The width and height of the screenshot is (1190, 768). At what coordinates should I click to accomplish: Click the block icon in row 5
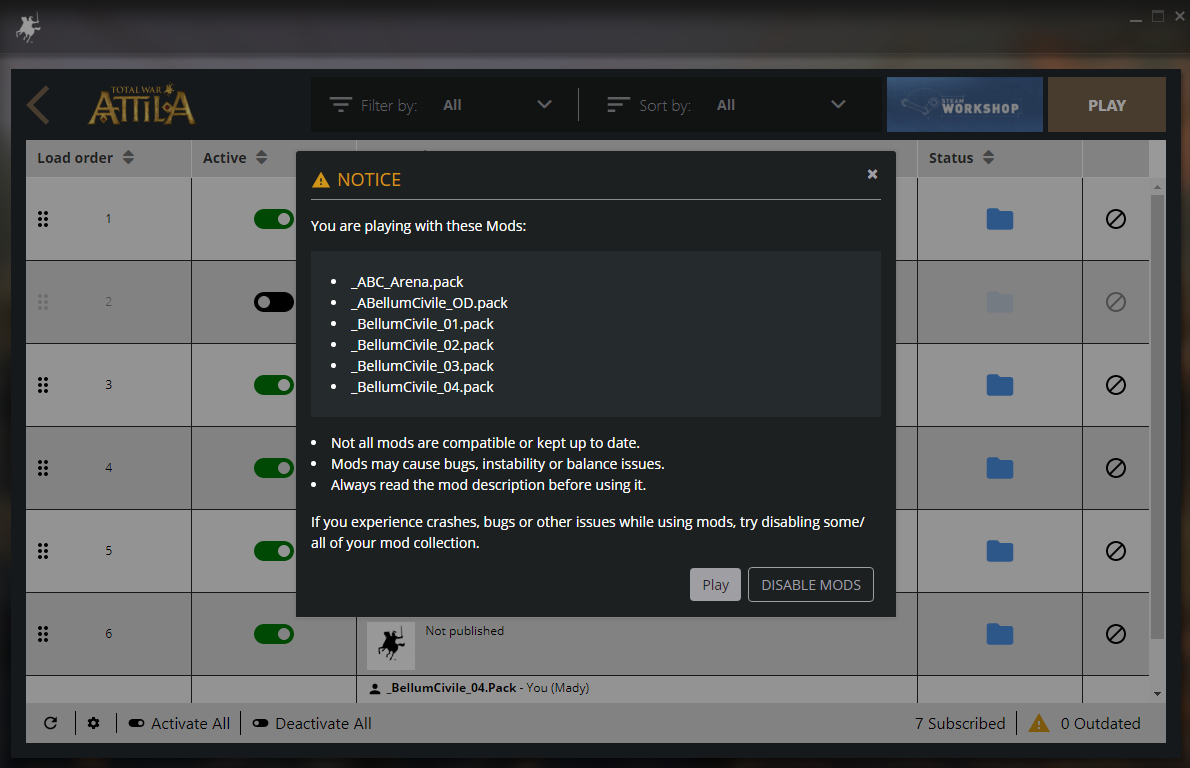(1116, 551)
